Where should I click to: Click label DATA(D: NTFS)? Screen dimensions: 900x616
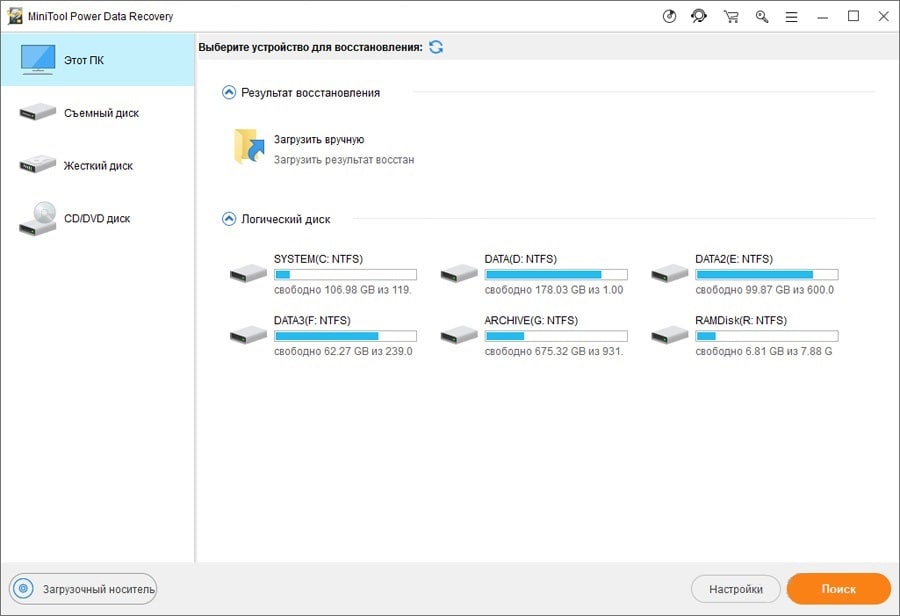pyautogui.click(x=521, y=259)
